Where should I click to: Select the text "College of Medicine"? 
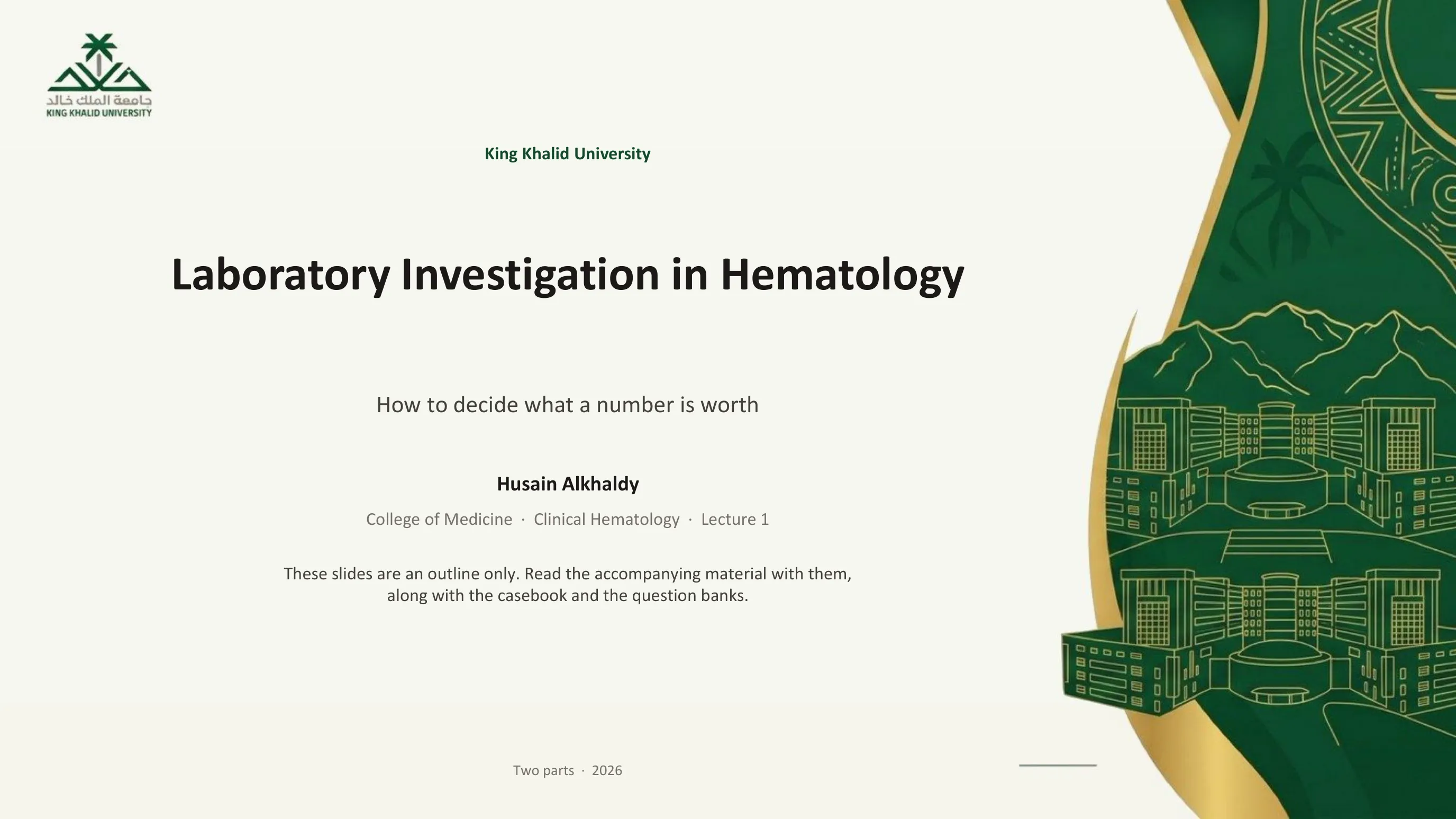pyautogui.click(x=439, y=520)
